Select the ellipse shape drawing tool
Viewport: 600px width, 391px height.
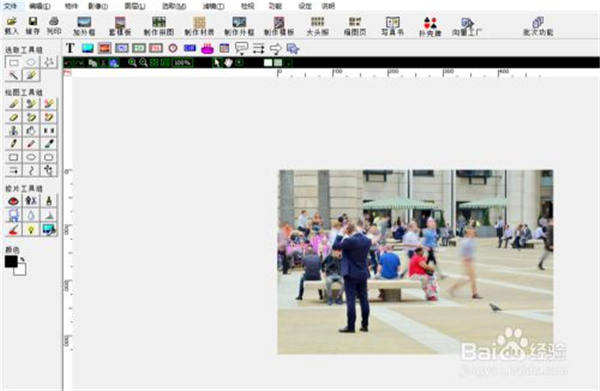pos(31,157)
